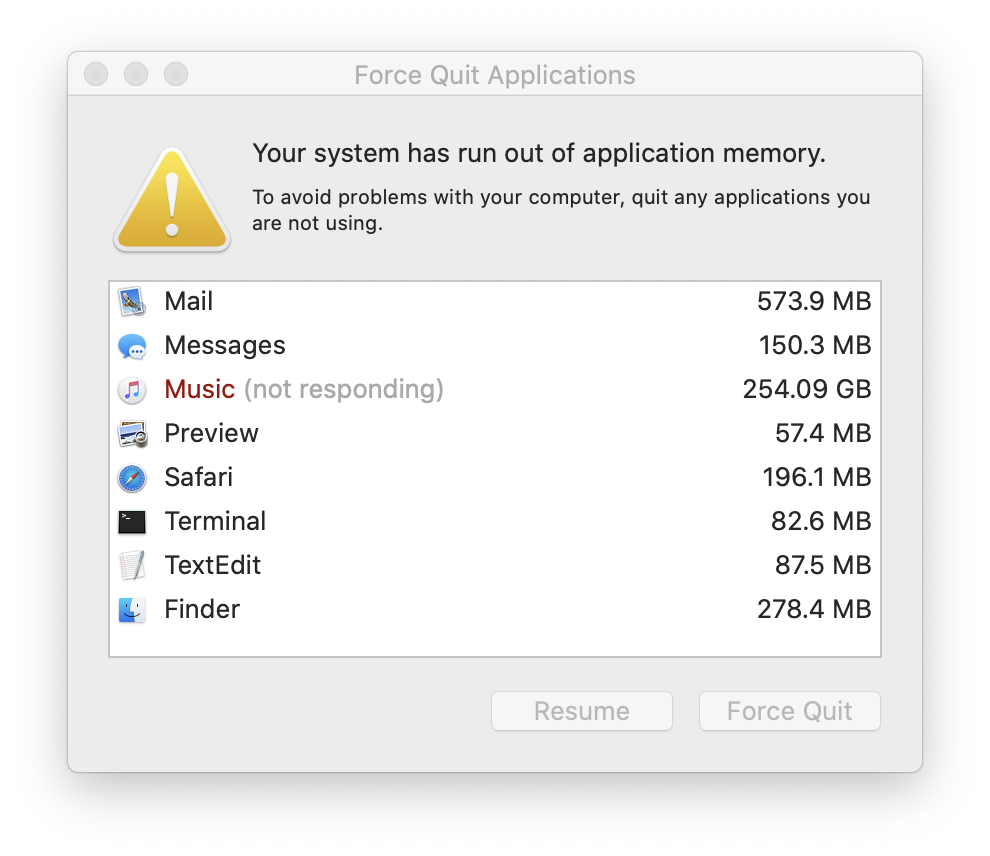Select the 254.09 GB memory value
The image size is (990, 856).
(x=807, y=389)
